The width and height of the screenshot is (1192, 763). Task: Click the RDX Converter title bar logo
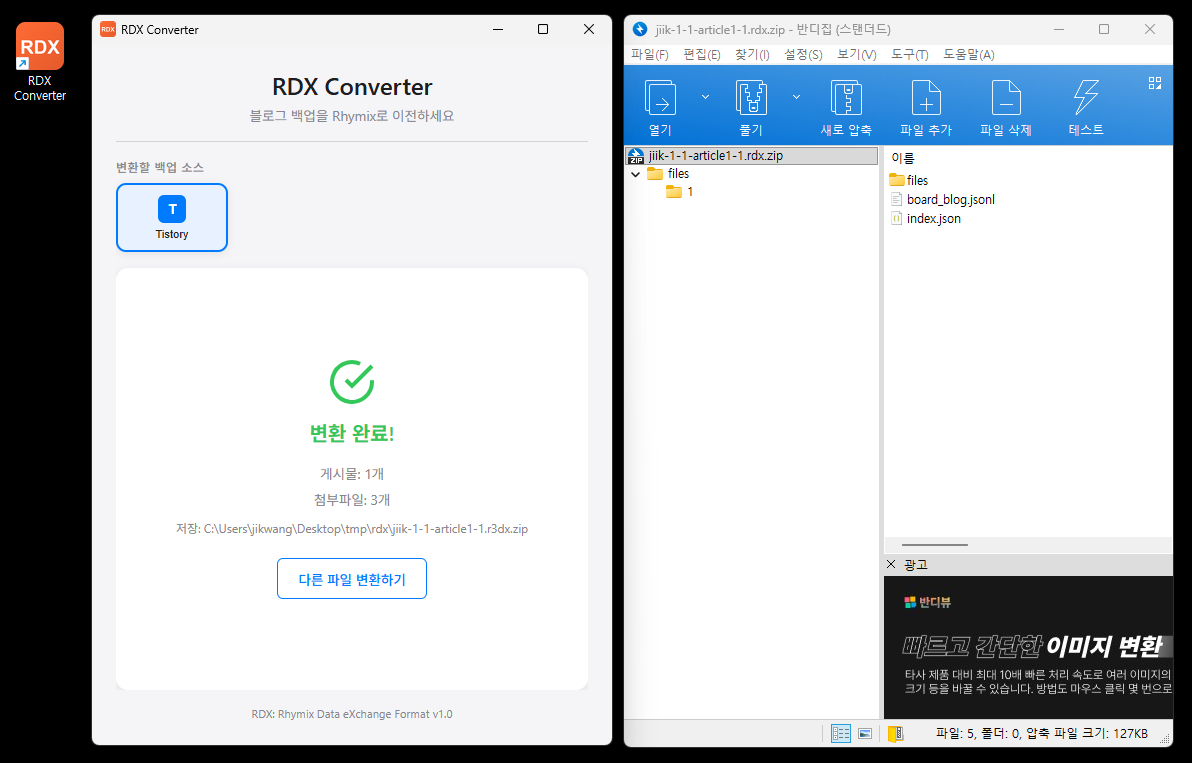tap(108, 30)
